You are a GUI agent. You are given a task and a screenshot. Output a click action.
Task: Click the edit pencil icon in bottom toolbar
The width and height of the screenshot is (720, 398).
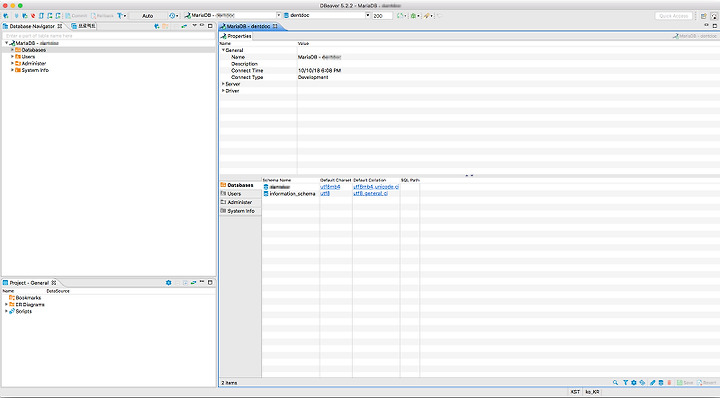coord(652,382)
